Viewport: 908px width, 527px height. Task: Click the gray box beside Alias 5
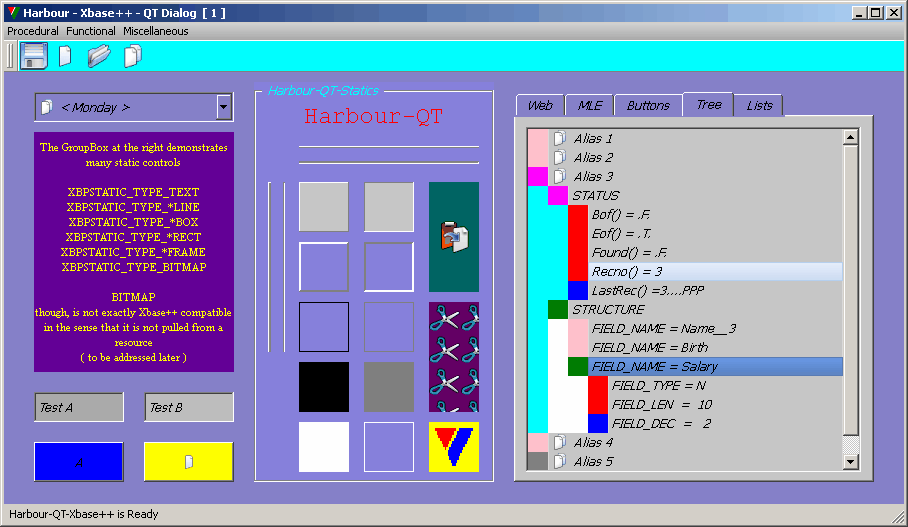(x=538, y=462)
